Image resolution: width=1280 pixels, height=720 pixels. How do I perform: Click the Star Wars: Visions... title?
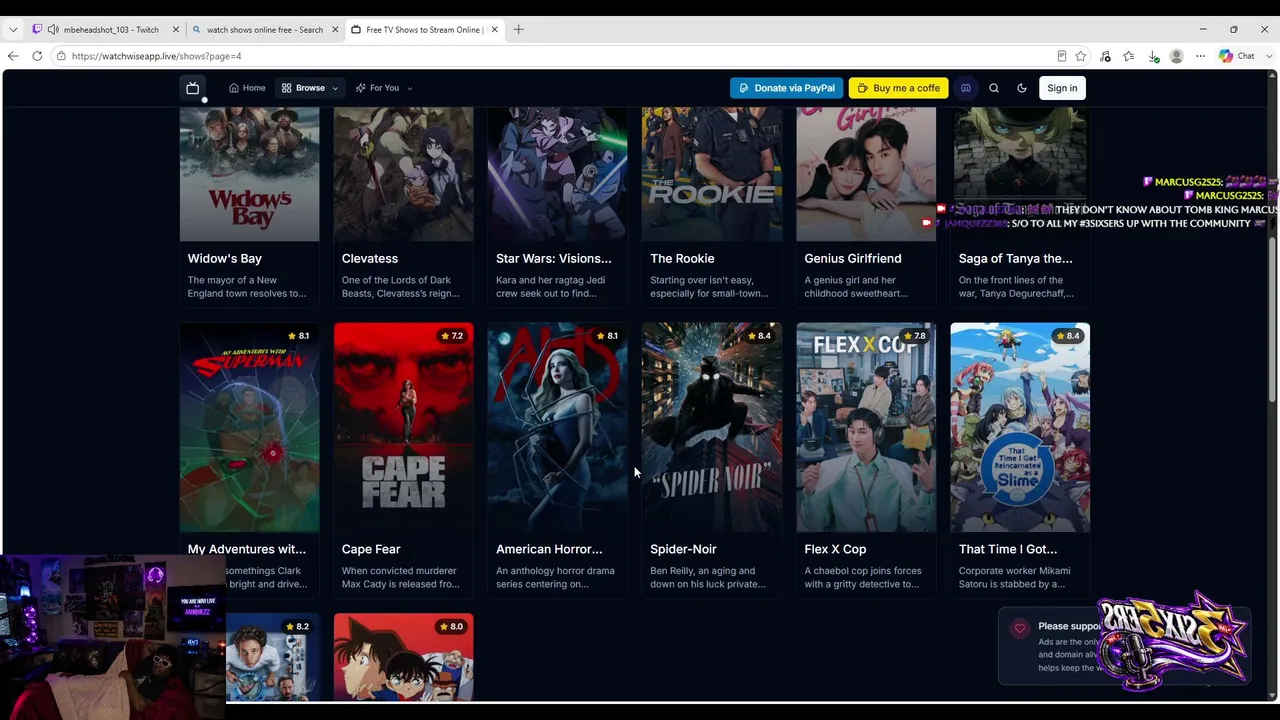click(x=554, y=259)
